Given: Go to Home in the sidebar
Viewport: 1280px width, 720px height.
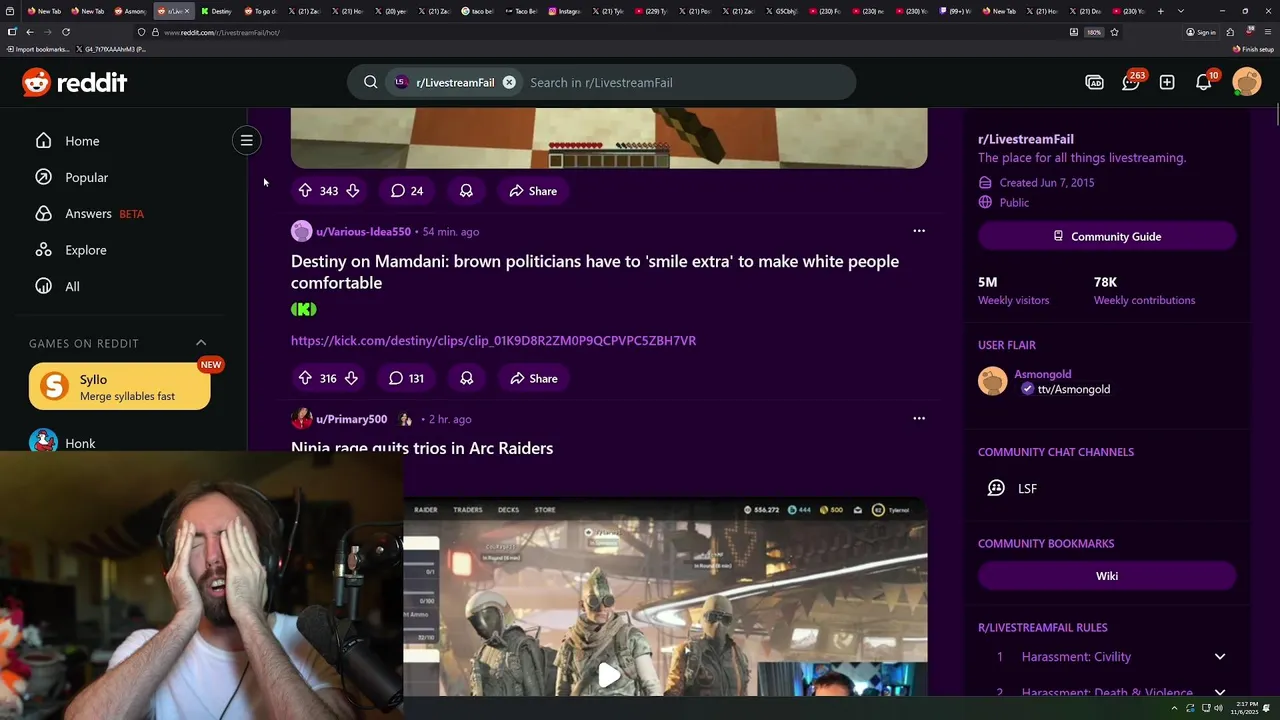Looking at the screenshot, I should pos(82,141).
